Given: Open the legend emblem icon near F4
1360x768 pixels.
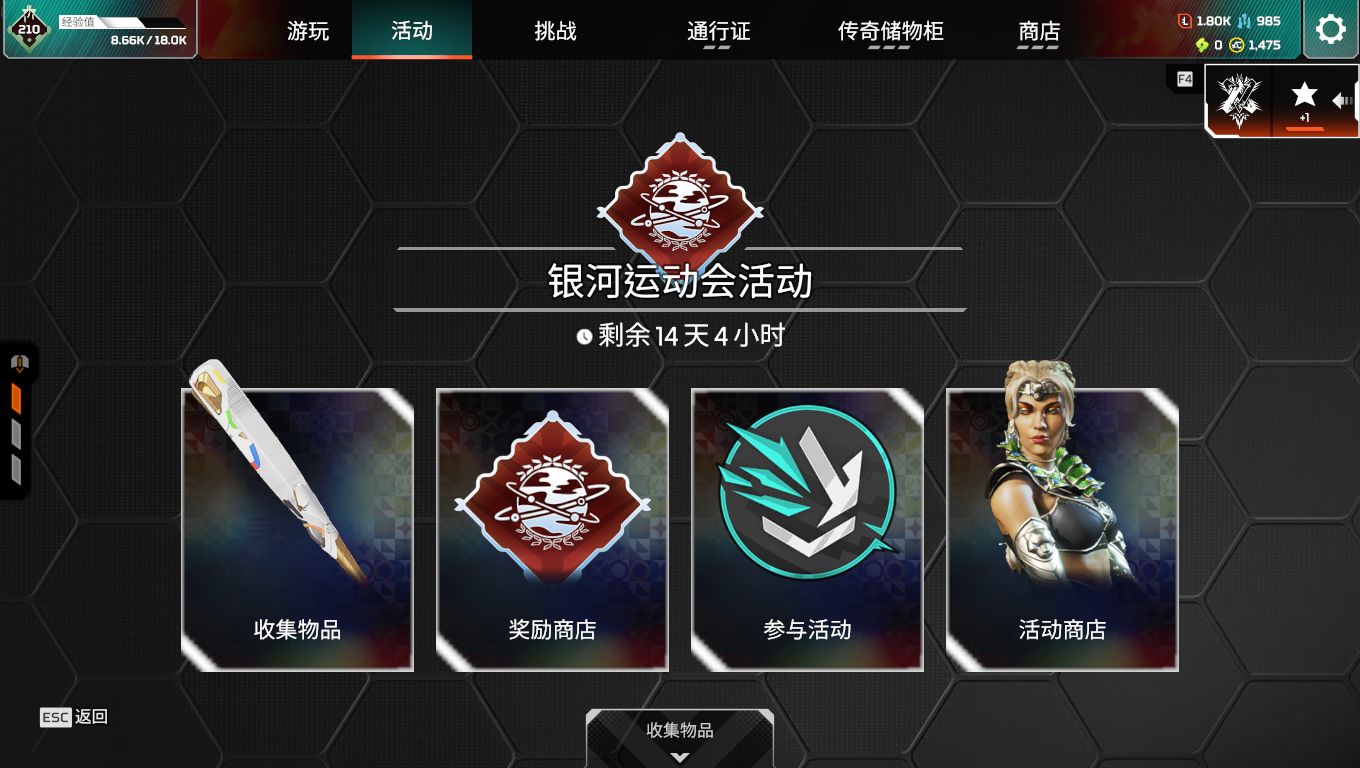Looking at the screenshot, I should 1239,101.
